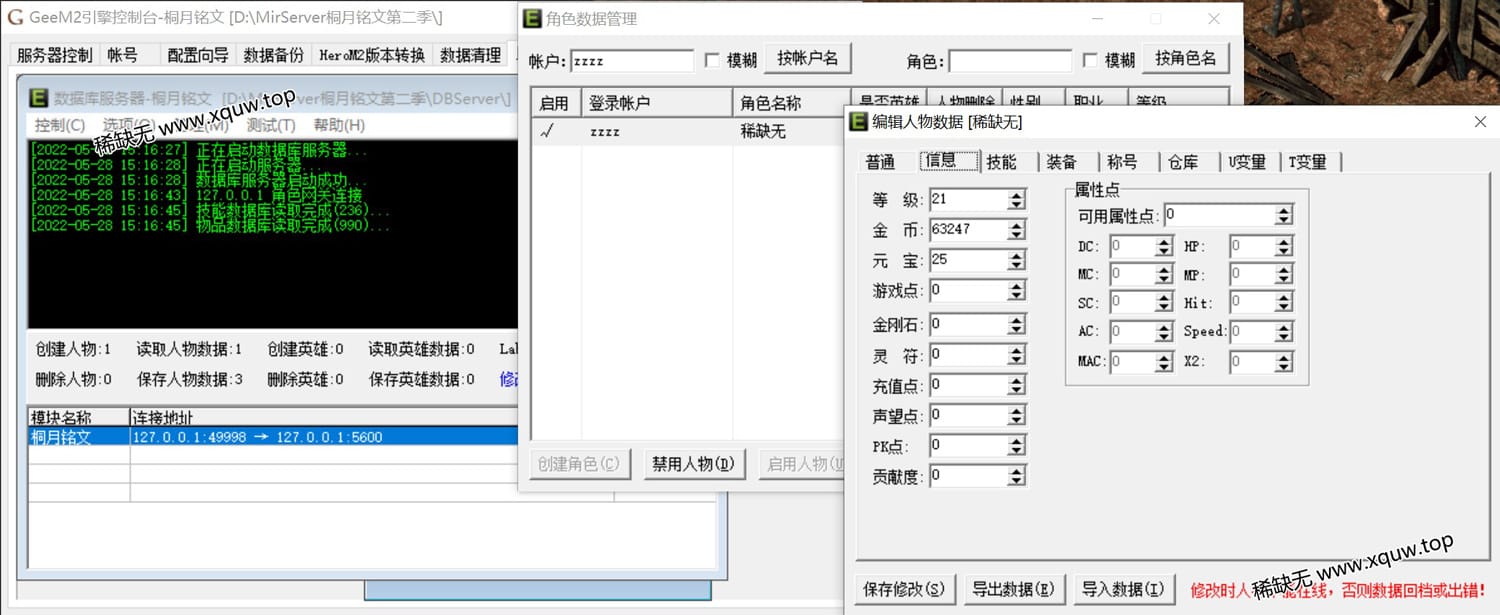
Task: Adjust the 金币 gold spinner
Action: click(x=1017, y=229)
